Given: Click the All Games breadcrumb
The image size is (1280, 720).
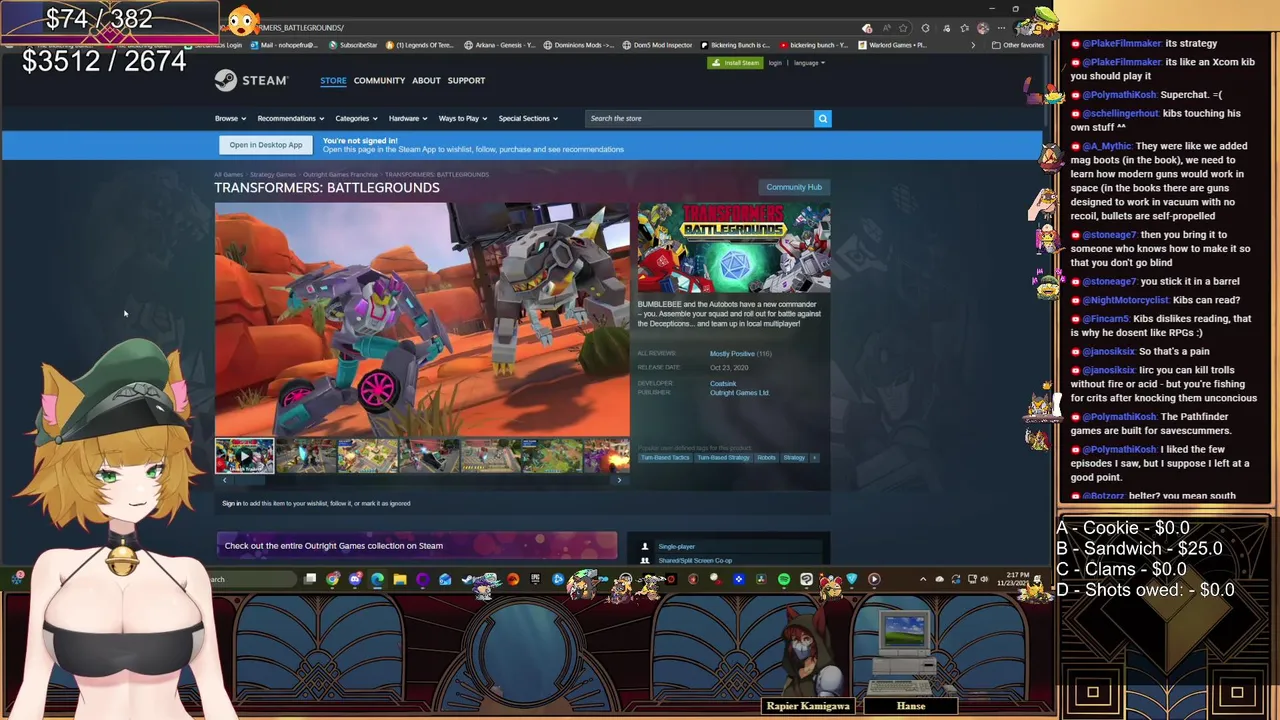Looking at the screenshot, I should pos(228,175).
